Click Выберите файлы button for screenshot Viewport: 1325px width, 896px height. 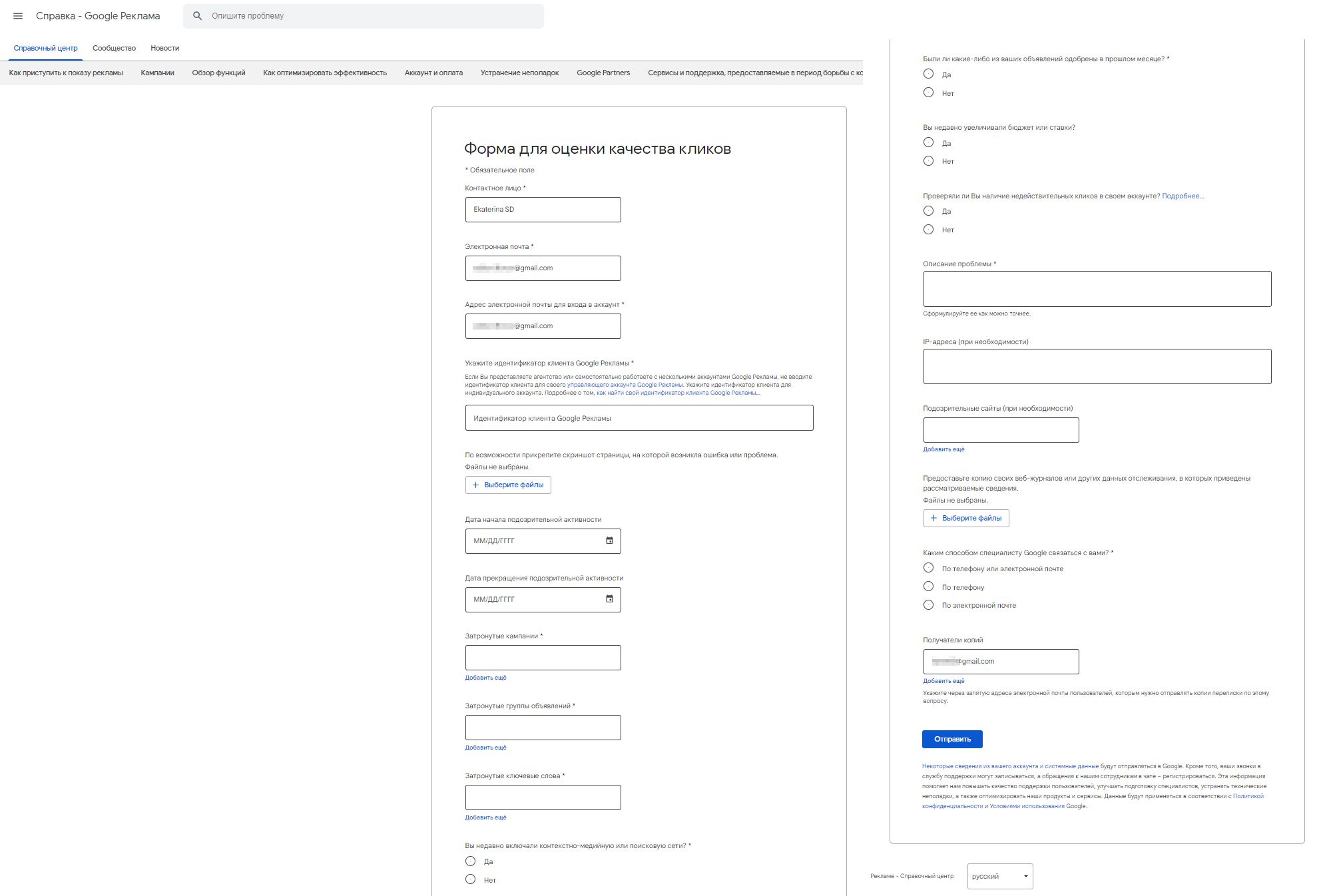(508, 485)
